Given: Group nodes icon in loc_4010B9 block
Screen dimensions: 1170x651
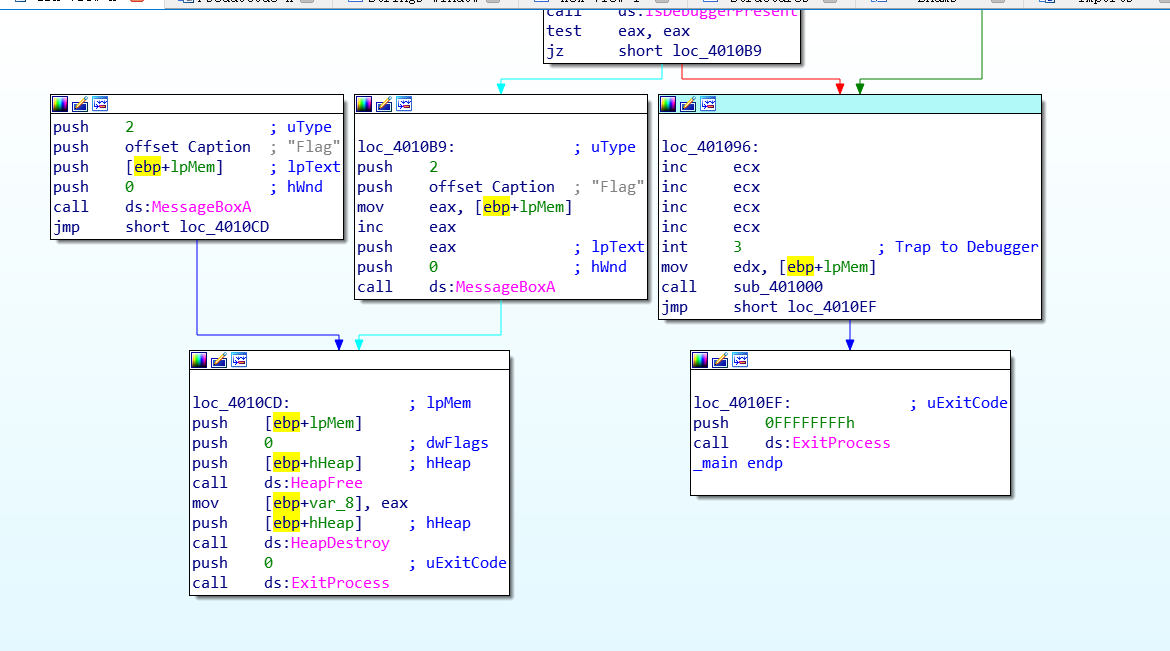Looking at the screenshot, I should [x=404, y=104].
